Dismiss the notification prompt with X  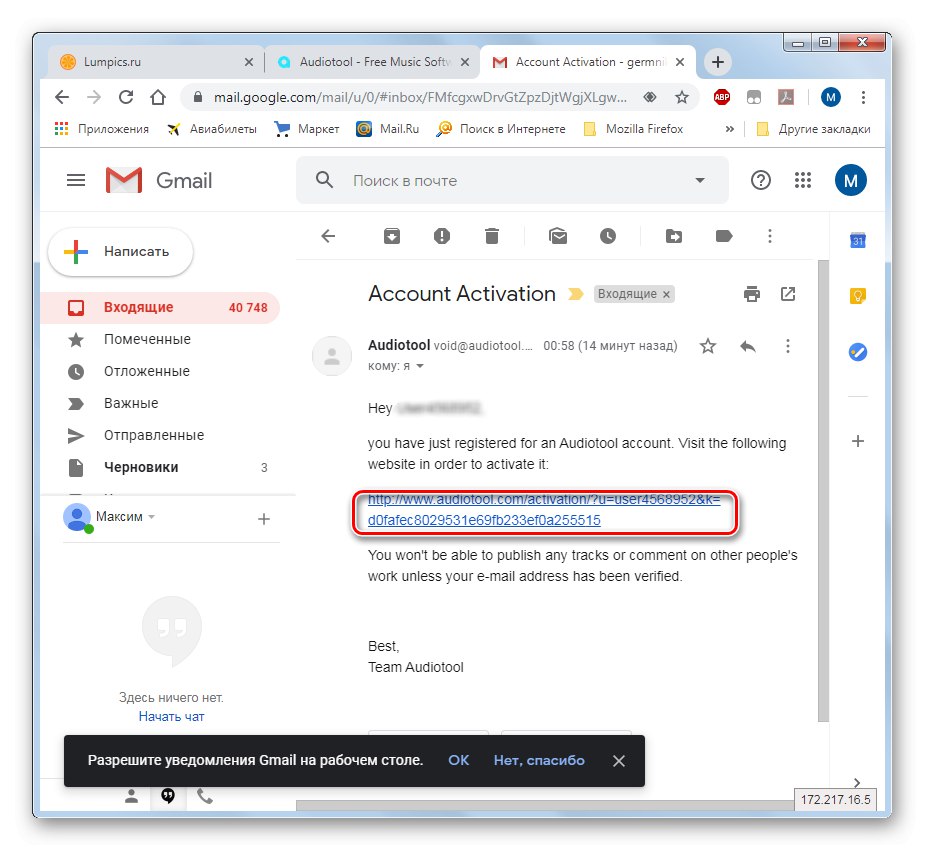[x=619, y=761]
